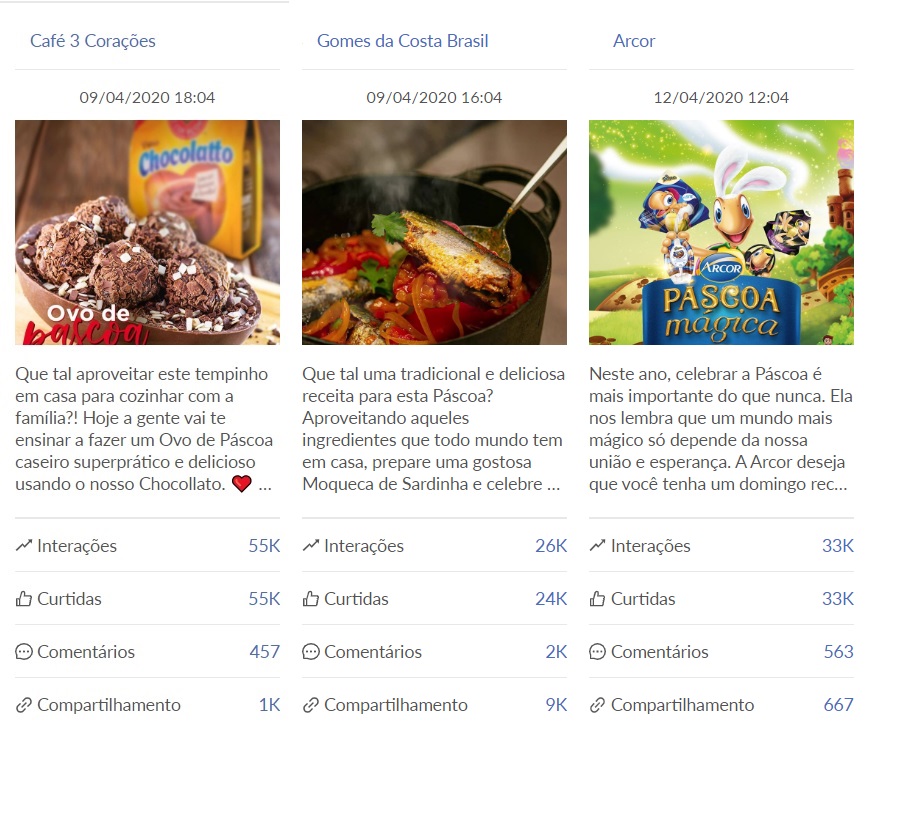Viewport: 915px width, 814px height.
Task: Click the Compartilhamento link icon for Gomes da Costa
Action: (311, 705)
